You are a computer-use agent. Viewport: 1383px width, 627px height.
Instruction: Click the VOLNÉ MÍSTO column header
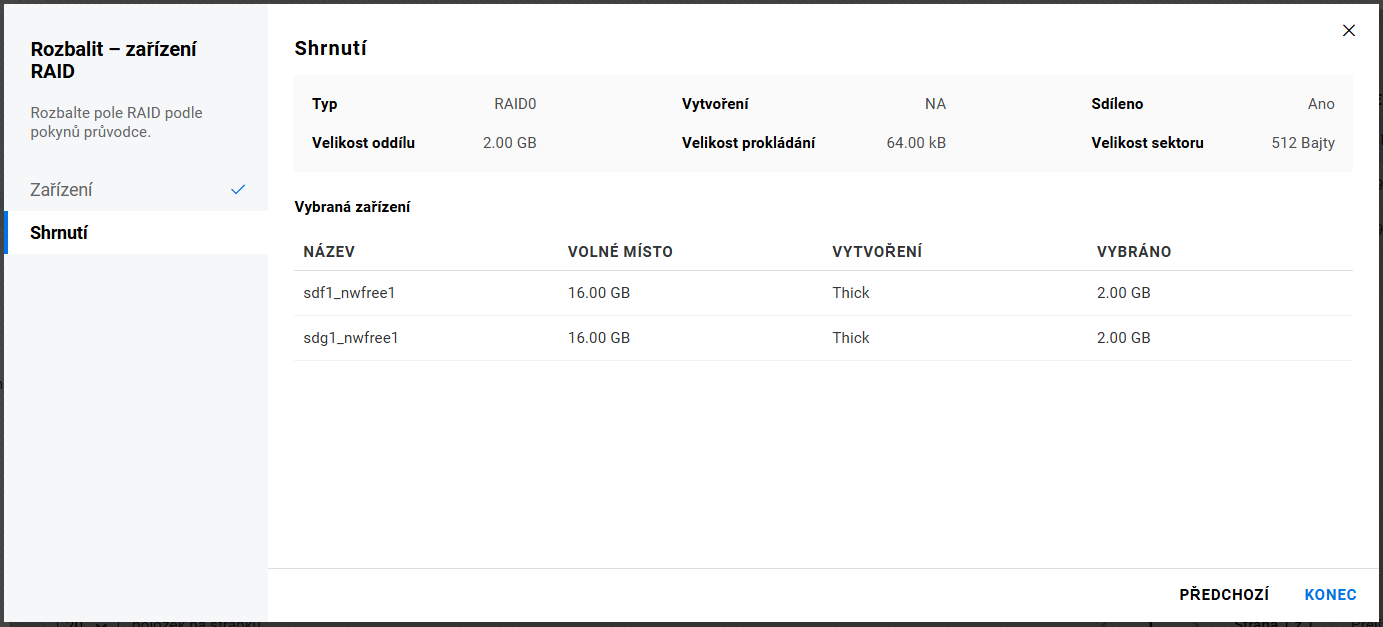pos(620,252)
